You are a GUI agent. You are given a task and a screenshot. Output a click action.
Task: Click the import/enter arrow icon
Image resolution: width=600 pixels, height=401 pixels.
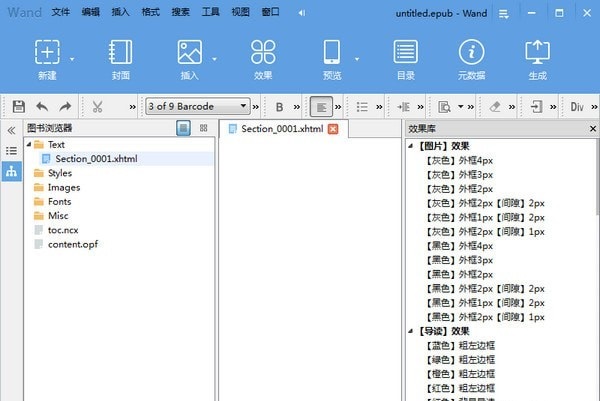coord(536,107)
